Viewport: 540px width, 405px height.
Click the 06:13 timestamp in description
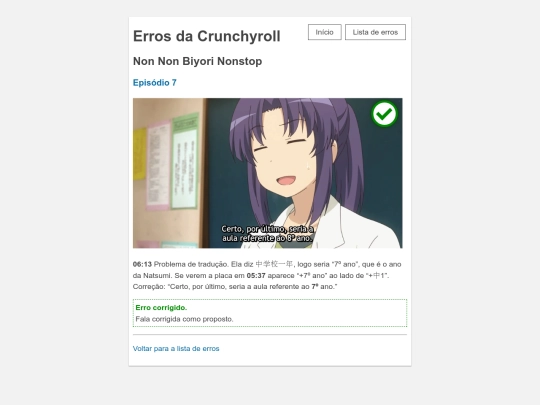(x=142, y=264)
